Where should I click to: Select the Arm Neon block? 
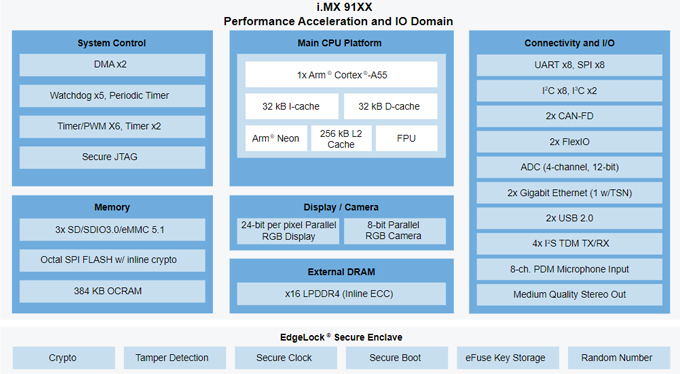click(276, 138)
